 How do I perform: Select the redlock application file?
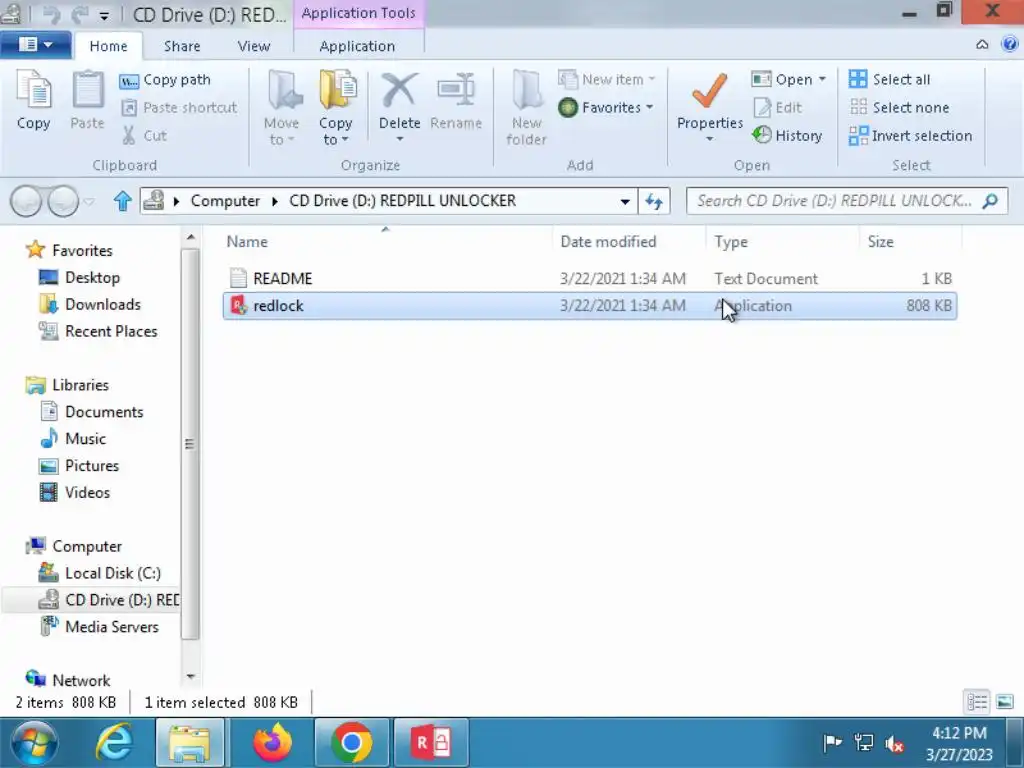590,306
